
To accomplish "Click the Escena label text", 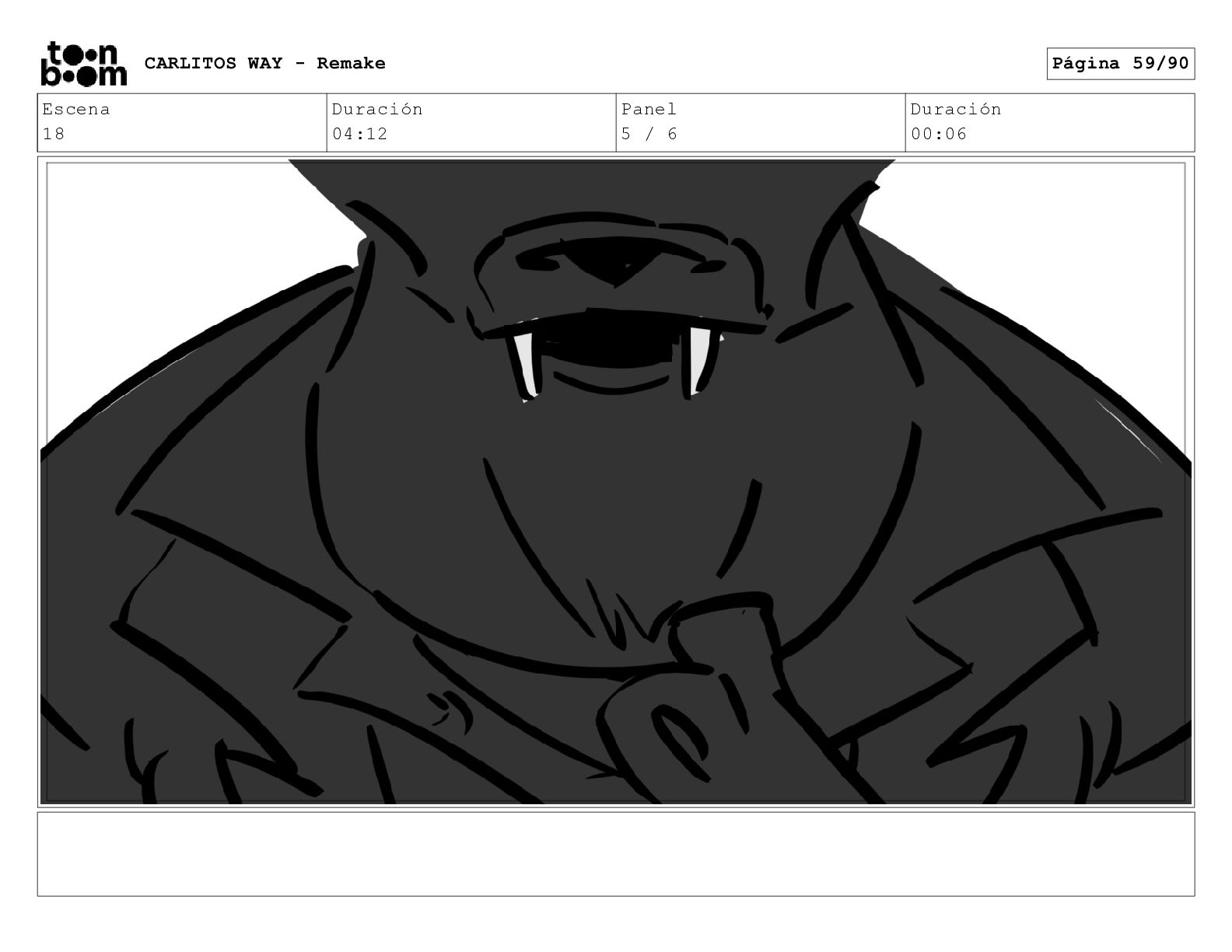I will pyautogui.click(x=76, y=110).
